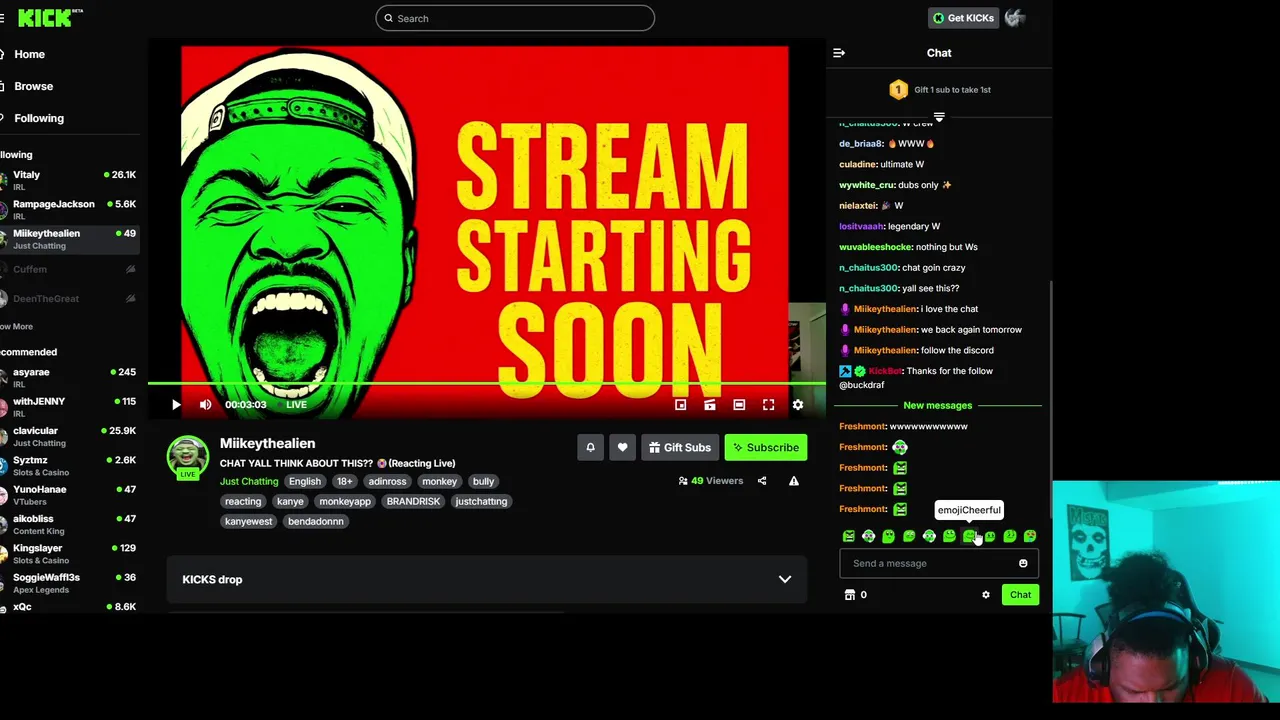Click the bendadonnn tag
Screen dimensions: 1280x720
[316, 521]
